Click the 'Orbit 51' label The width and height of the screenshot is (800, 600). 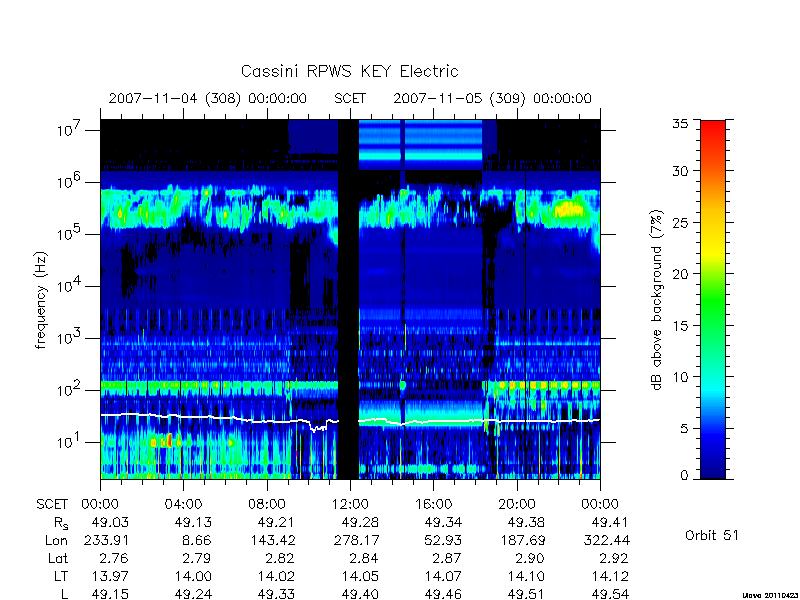712,535
